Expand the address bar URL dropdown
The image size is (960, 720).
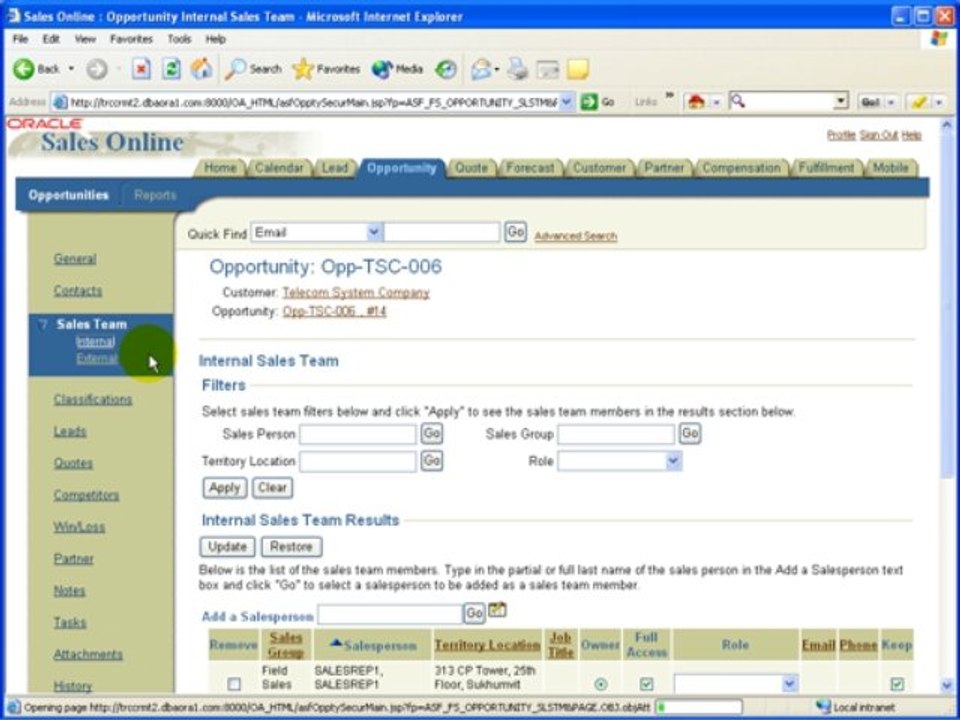567,102
